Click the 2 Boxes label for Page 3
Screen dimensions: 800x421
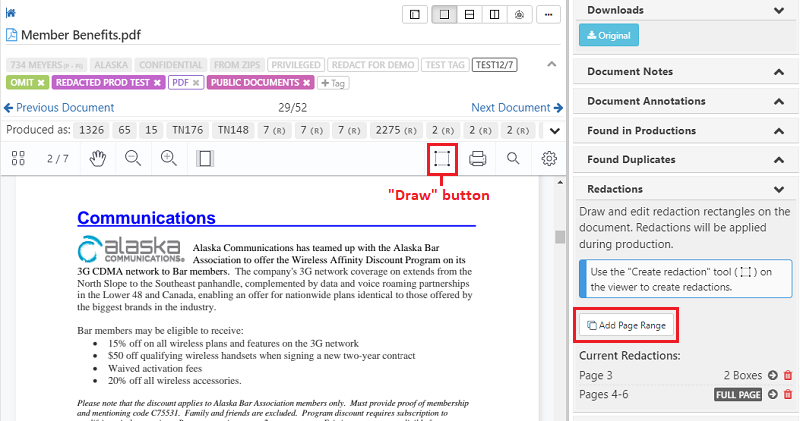pyautogui.click(x=743, y=375)
